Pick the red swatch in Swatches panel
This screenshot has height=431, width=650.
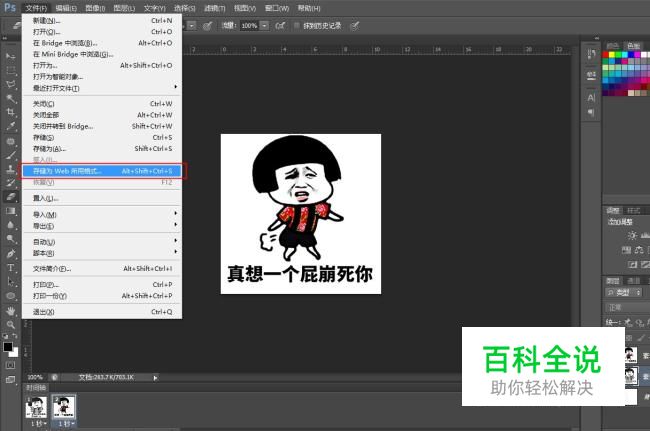(x=605, y=55)
